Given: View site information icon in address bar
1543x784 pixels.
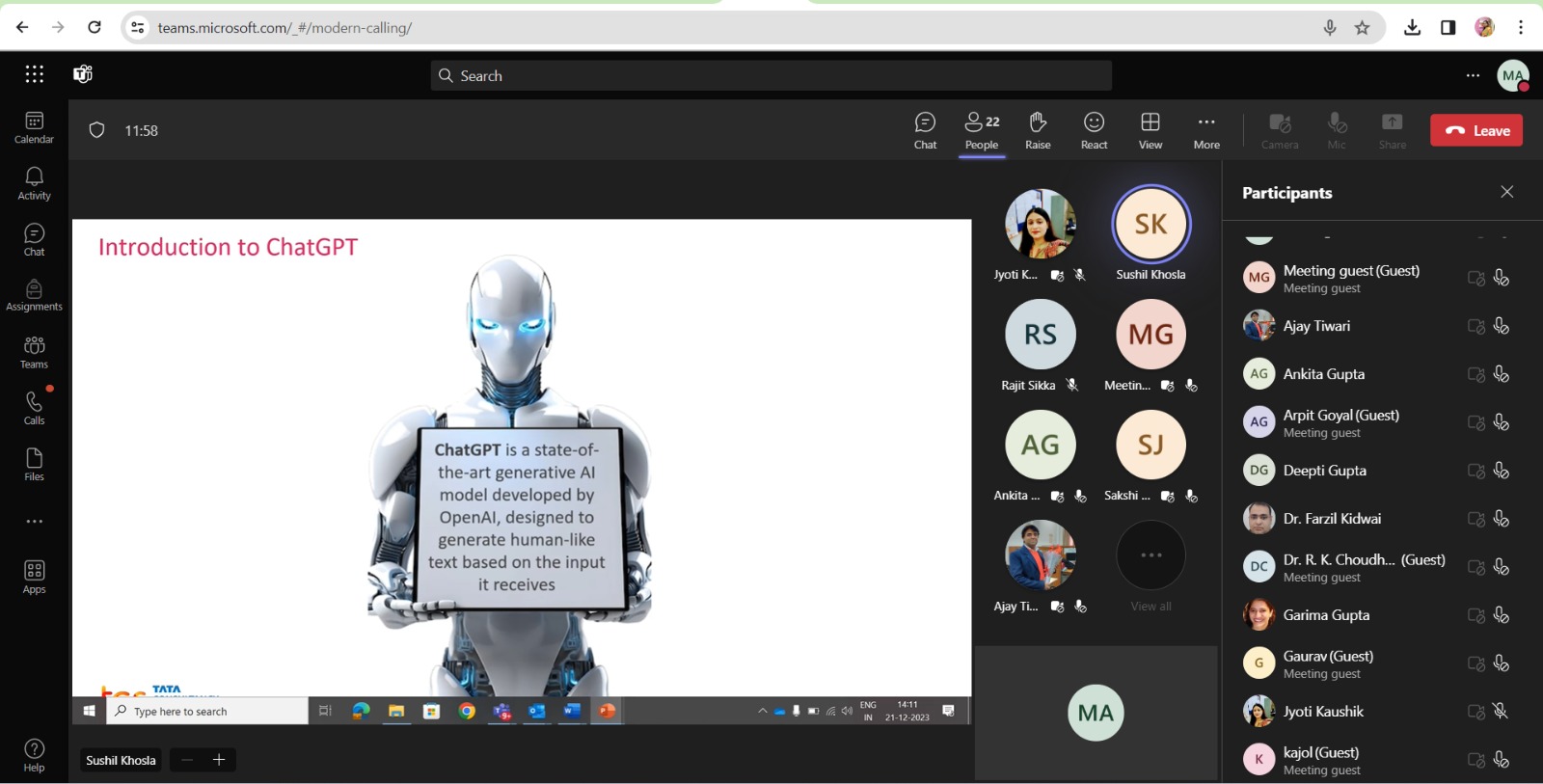Looking at the screenshot, I should (x=138, y=27).
